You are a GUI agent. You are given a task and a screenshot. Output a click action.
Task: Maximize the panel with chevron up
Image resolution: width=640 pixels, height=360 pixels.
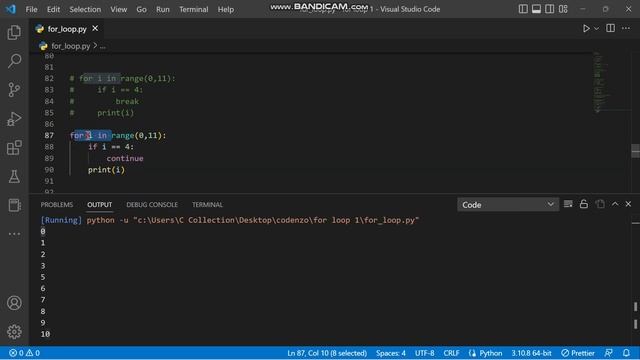tap(615, 204)
